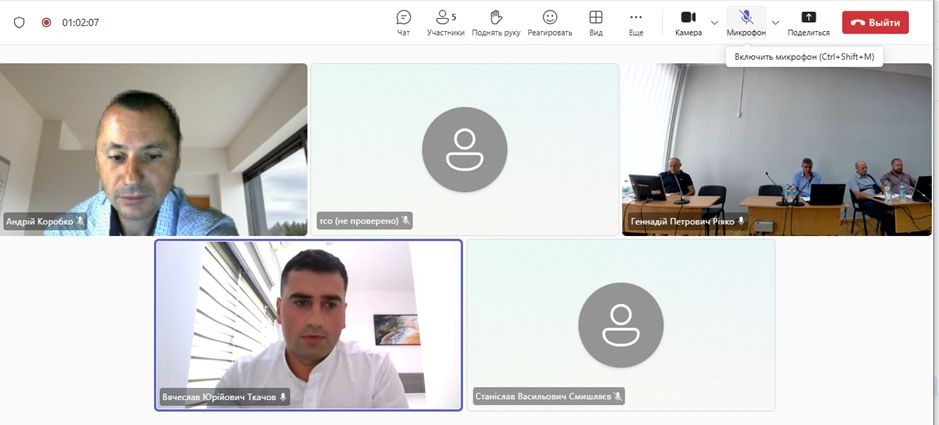Open the Вид view layout options
The image size is (939, 425).
(596, 22)
